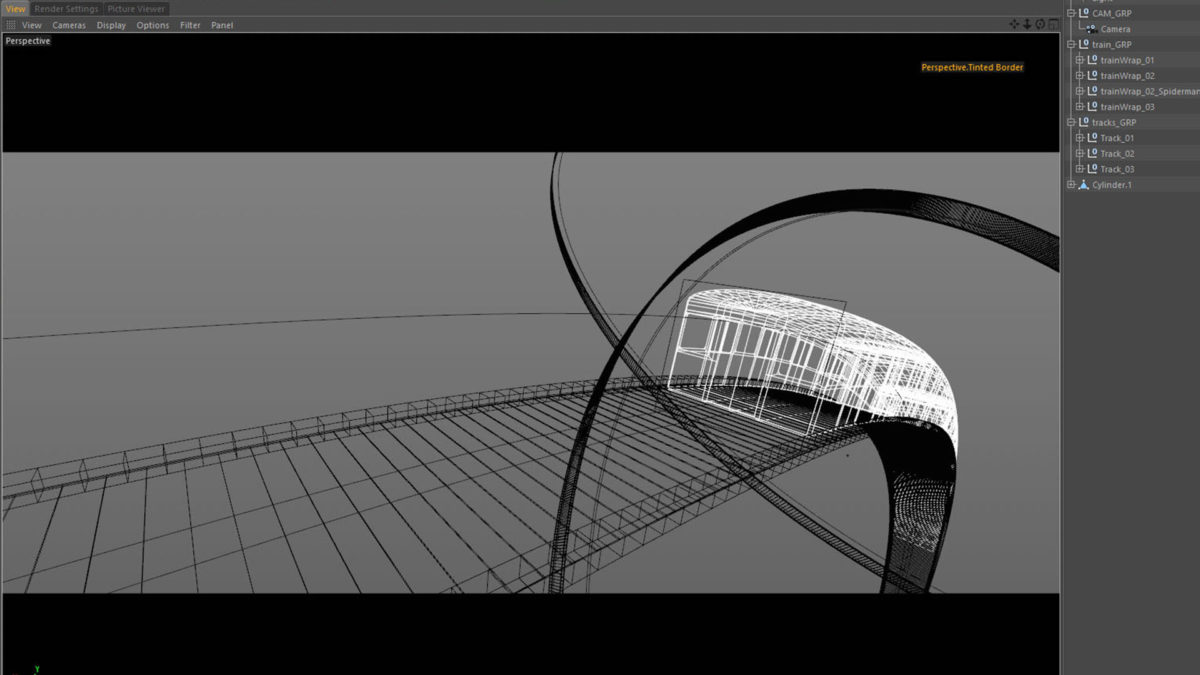Open the viewport Display menu
This screenshot has width=1200, height=675.
[x=111, y=25]
